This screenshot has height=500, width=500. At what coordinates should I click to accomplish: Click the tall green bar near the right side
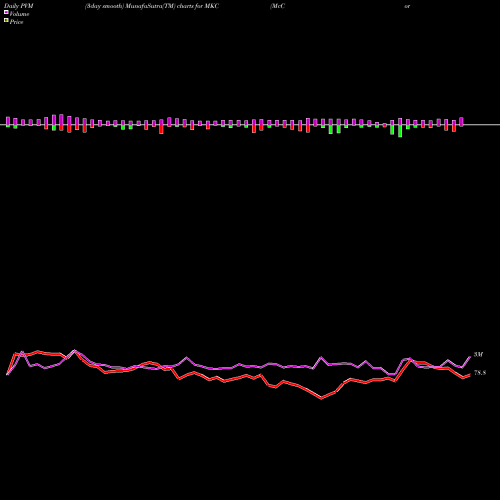click(x=400, y=131)
